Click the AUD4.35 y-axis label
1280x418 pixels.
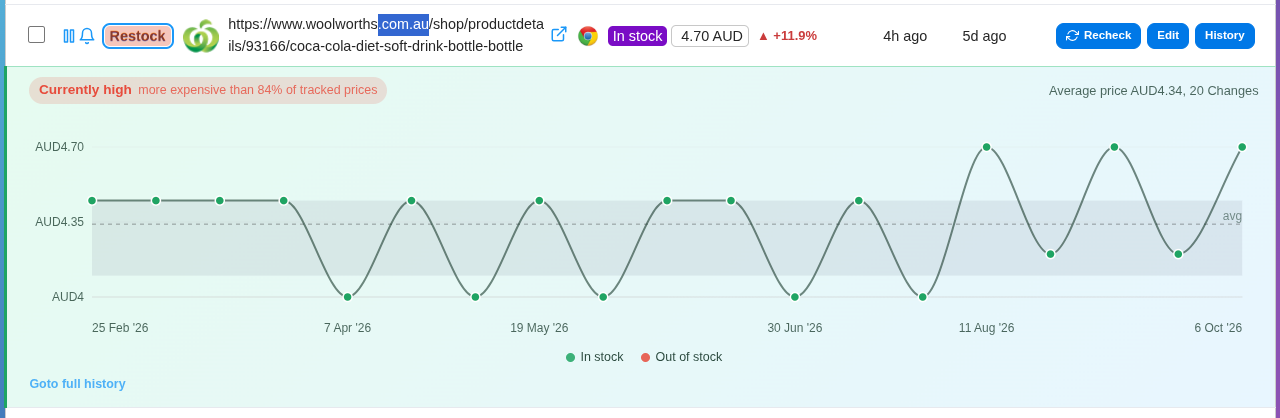[x=60, y=222]
